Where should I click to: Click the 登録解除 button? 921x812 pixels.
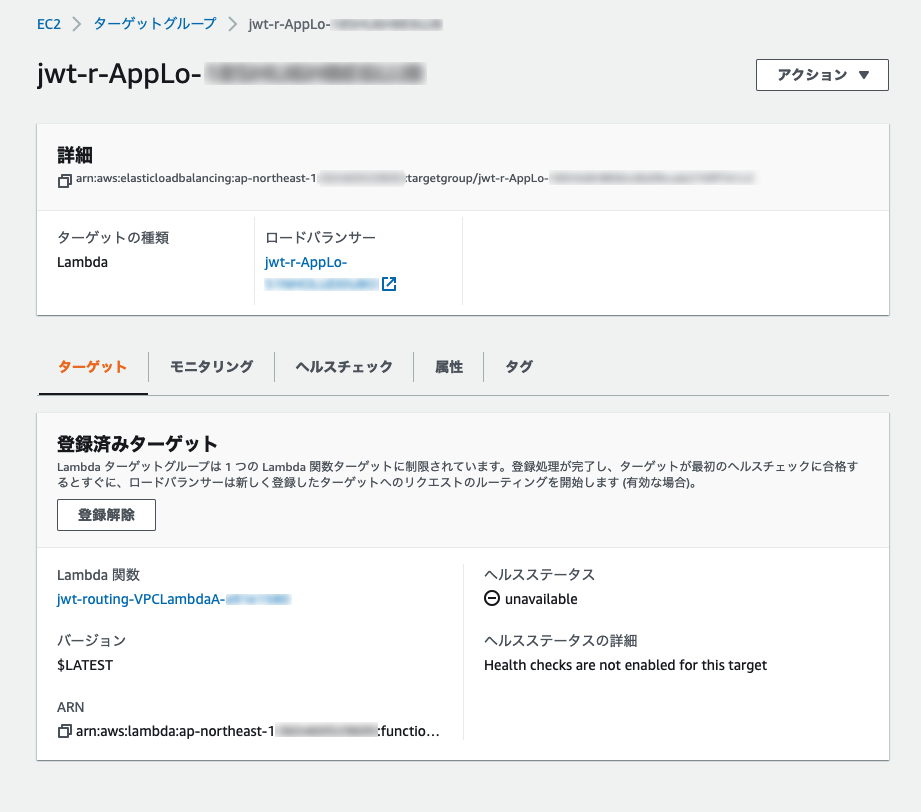pyautogui.click(x=106, y=515)
